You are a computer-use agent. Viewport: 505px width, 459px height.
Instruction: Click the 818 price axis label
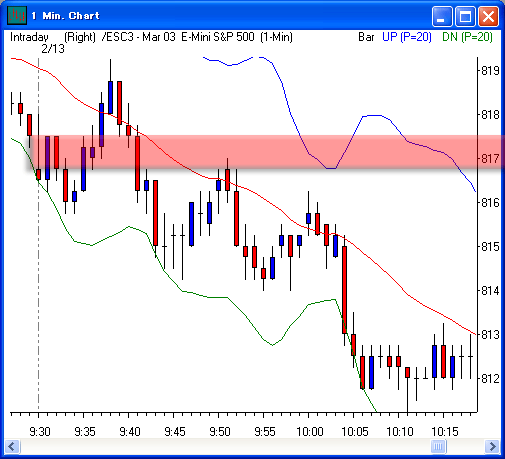click(491, 115)
